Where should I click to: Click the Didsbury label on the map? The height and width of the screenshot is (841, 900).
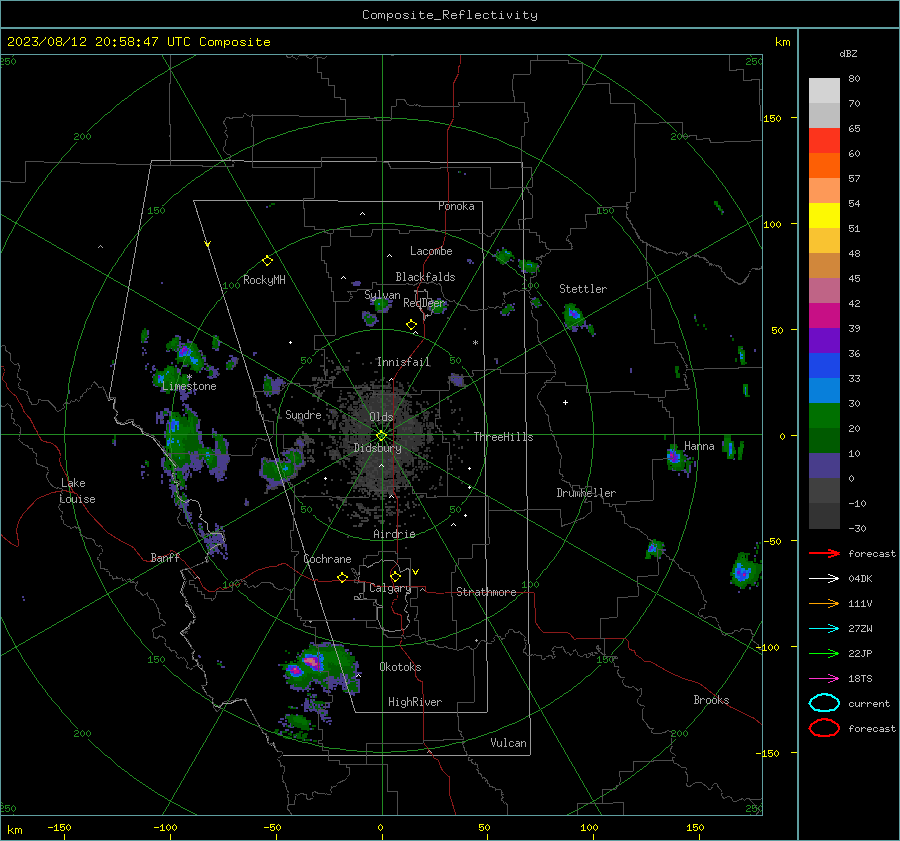[377, 448]
